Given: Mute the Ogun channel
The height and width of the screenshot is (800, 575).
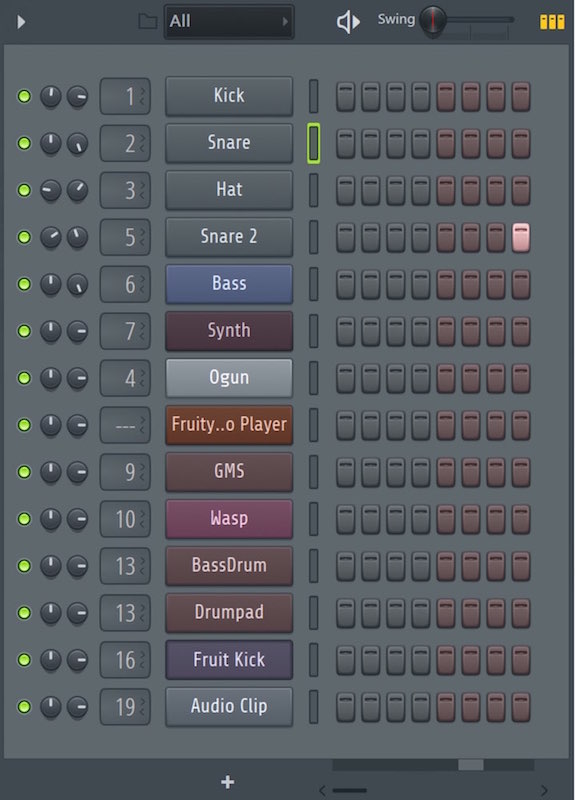Looking at the screenshot, I should (24, 378).
